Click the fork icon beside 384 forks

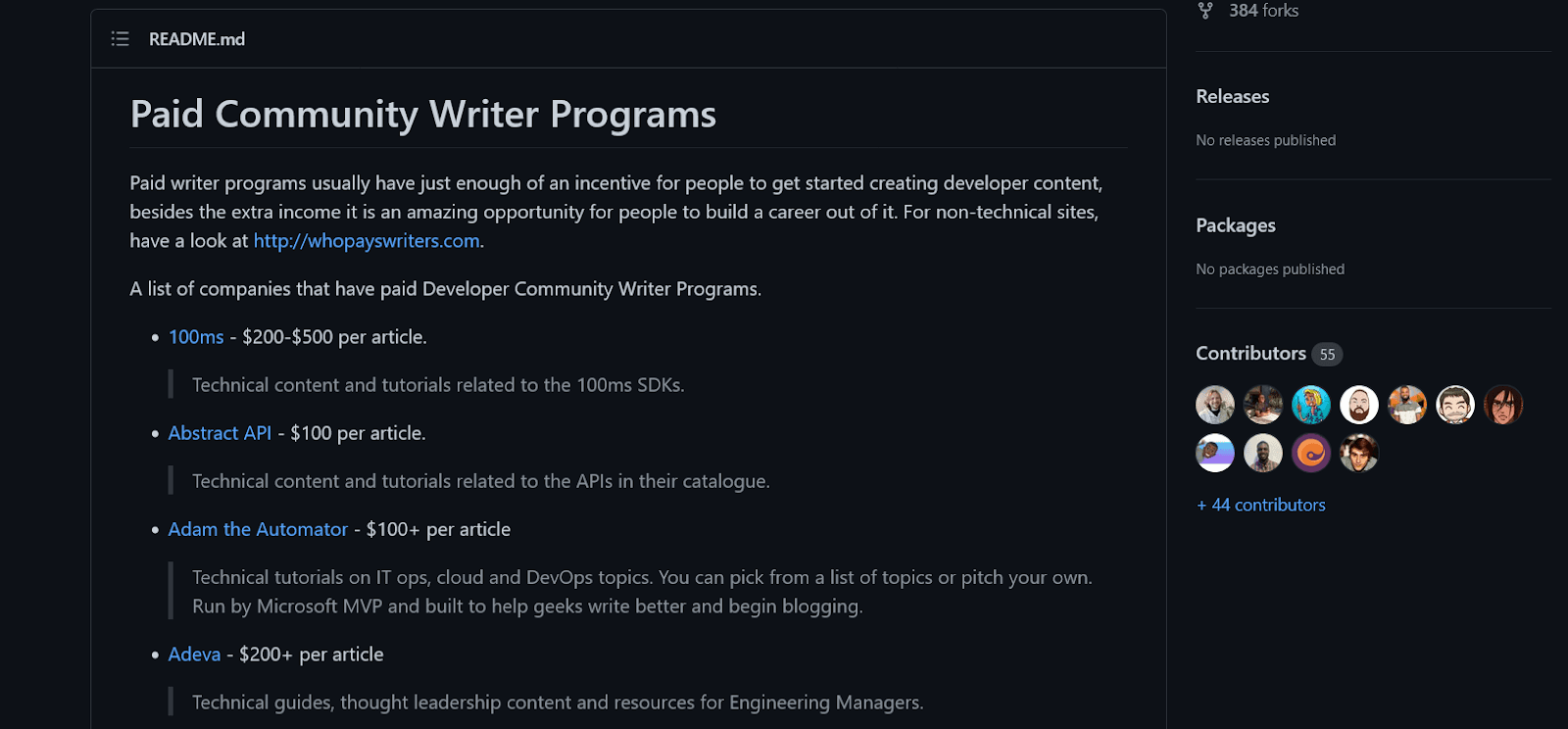coord(1205,11)
